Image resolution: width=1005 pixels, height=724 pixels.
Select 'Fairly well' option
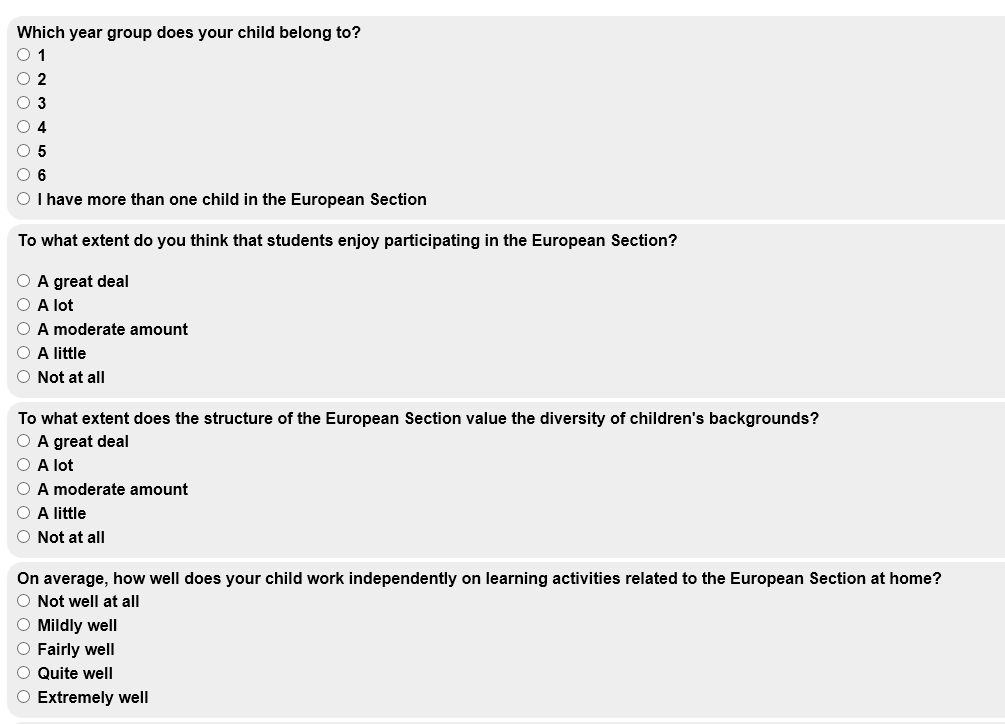pos(24,649)
